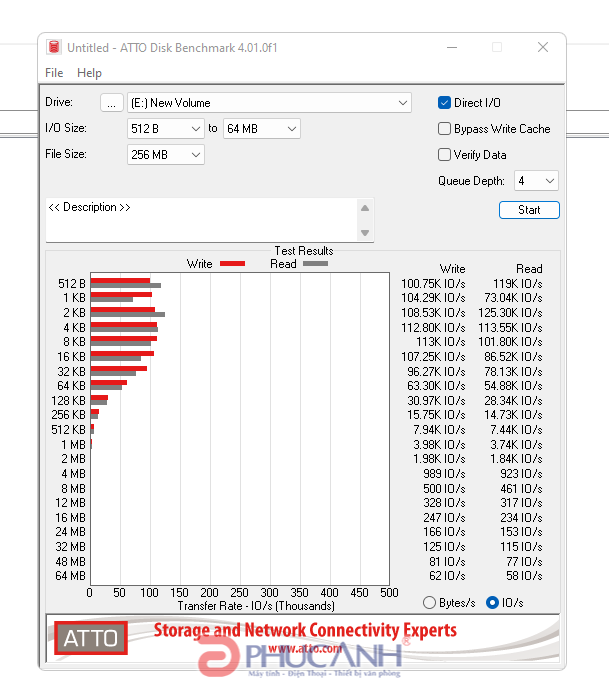Click the 62 IO/s write result

coord(447,576)
